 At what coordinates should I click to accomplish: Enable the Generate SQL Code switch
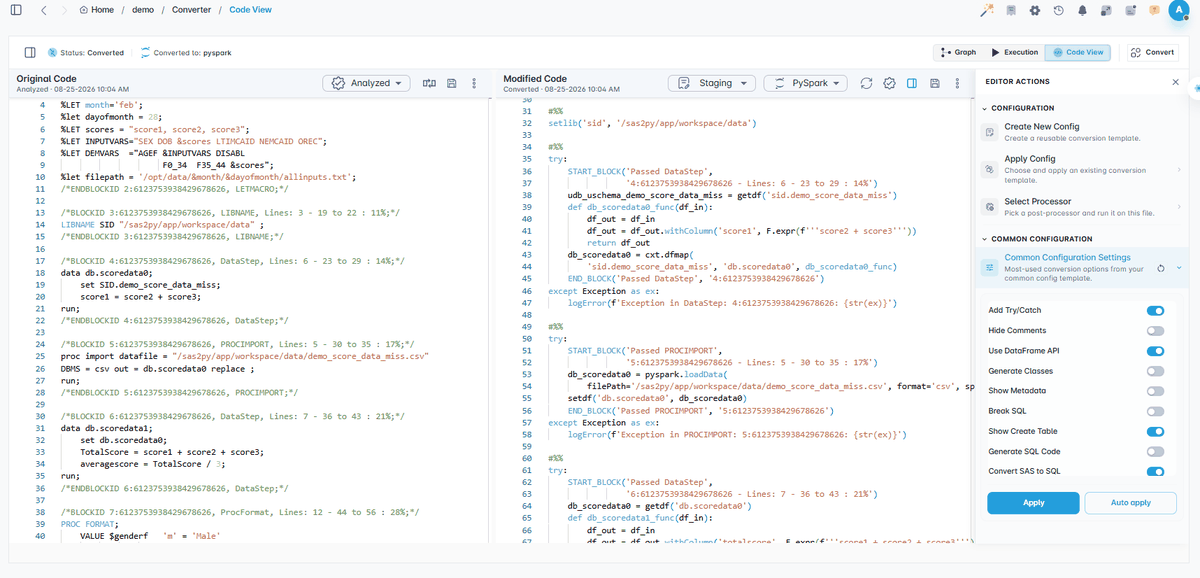(1155, 451)
